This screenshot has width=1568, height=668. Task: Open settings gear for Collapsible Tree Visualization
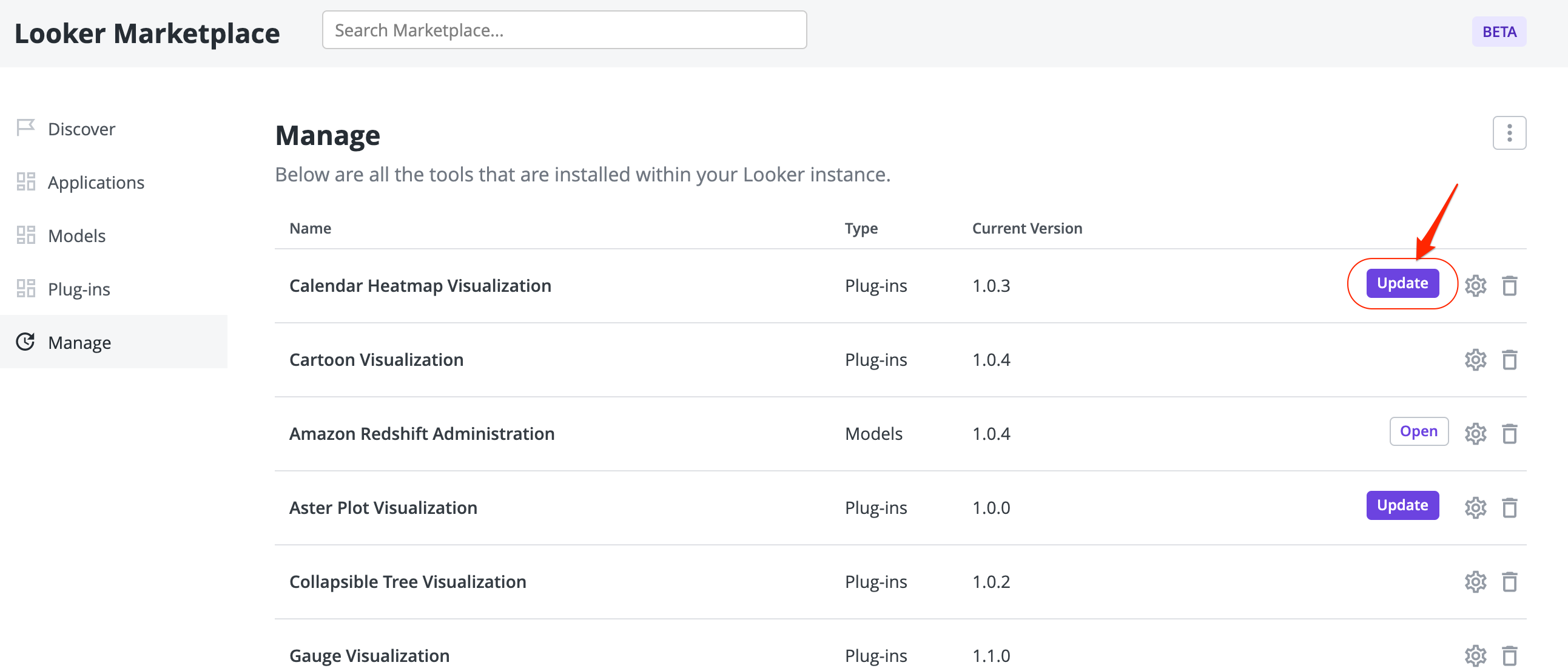click(1475, 581)
